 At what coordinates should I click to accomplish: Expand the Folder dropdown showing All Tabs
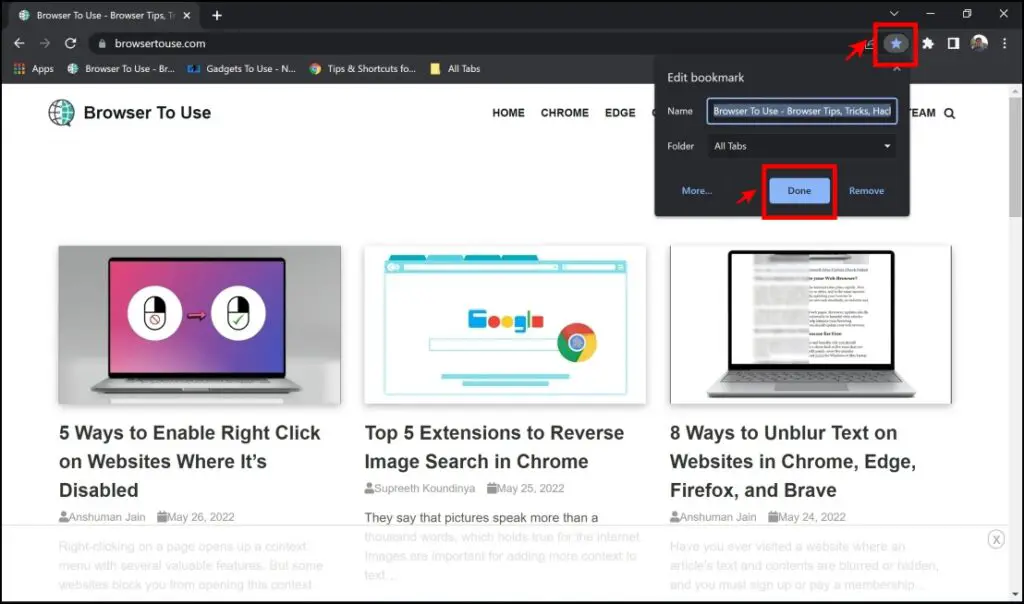coord(801,146)
